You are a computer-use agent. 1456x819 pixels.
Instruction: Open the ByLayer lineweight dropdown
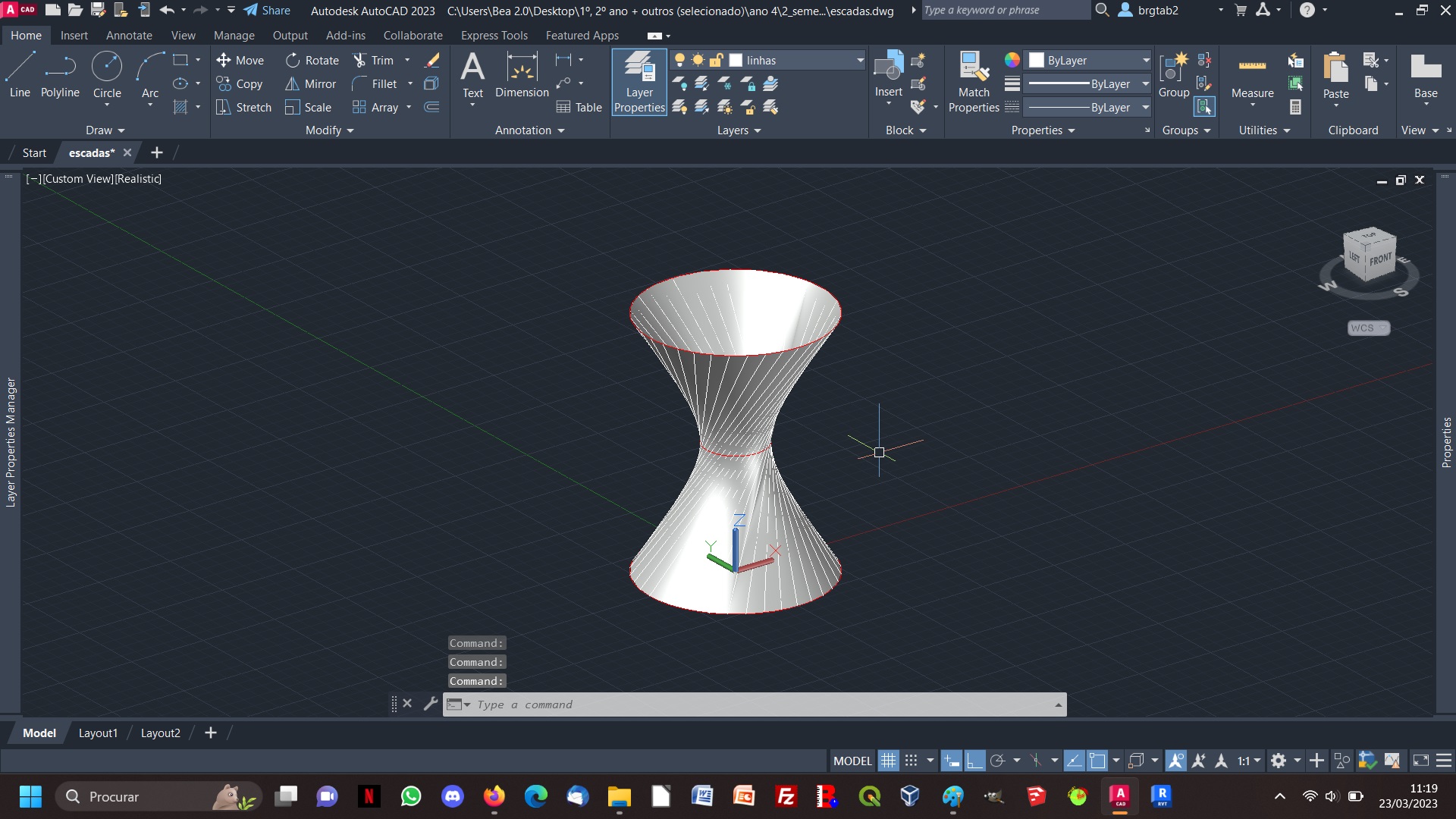tap(1088, 83)
